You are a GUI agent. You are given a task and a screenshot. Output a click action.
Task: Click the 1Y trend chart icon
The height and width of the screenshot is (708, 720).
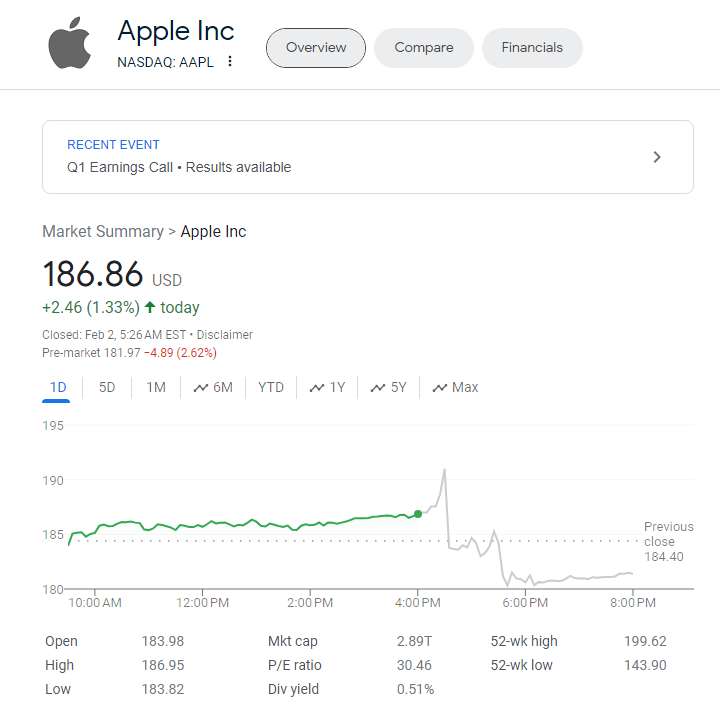click(x=317, y=388)
